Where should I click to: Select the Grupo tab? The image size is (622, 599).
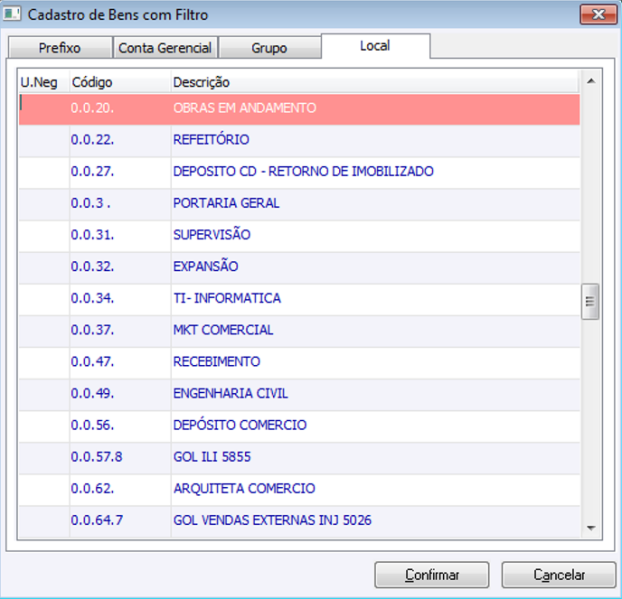(269, 48)
